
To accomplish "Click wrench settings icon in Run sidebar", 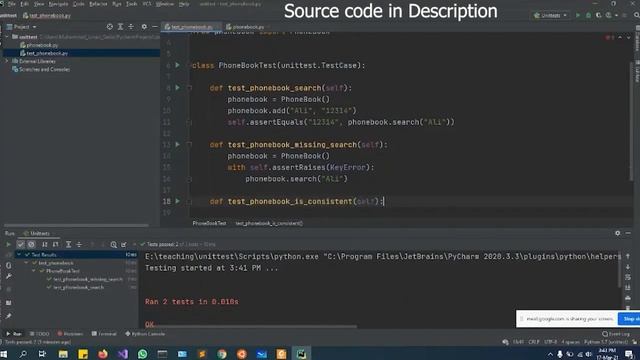I will tap(9, 276).
